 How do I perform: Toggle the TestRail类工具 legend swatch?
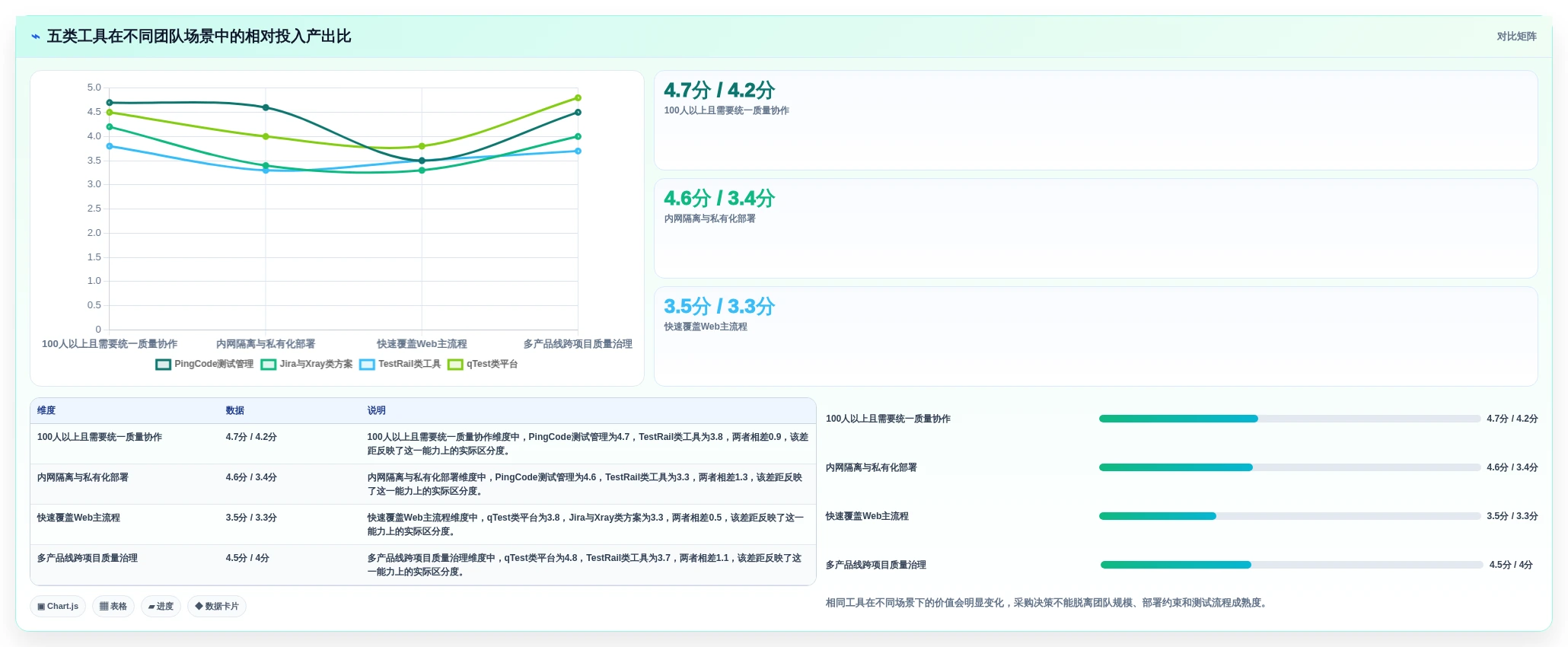[367, 365]
